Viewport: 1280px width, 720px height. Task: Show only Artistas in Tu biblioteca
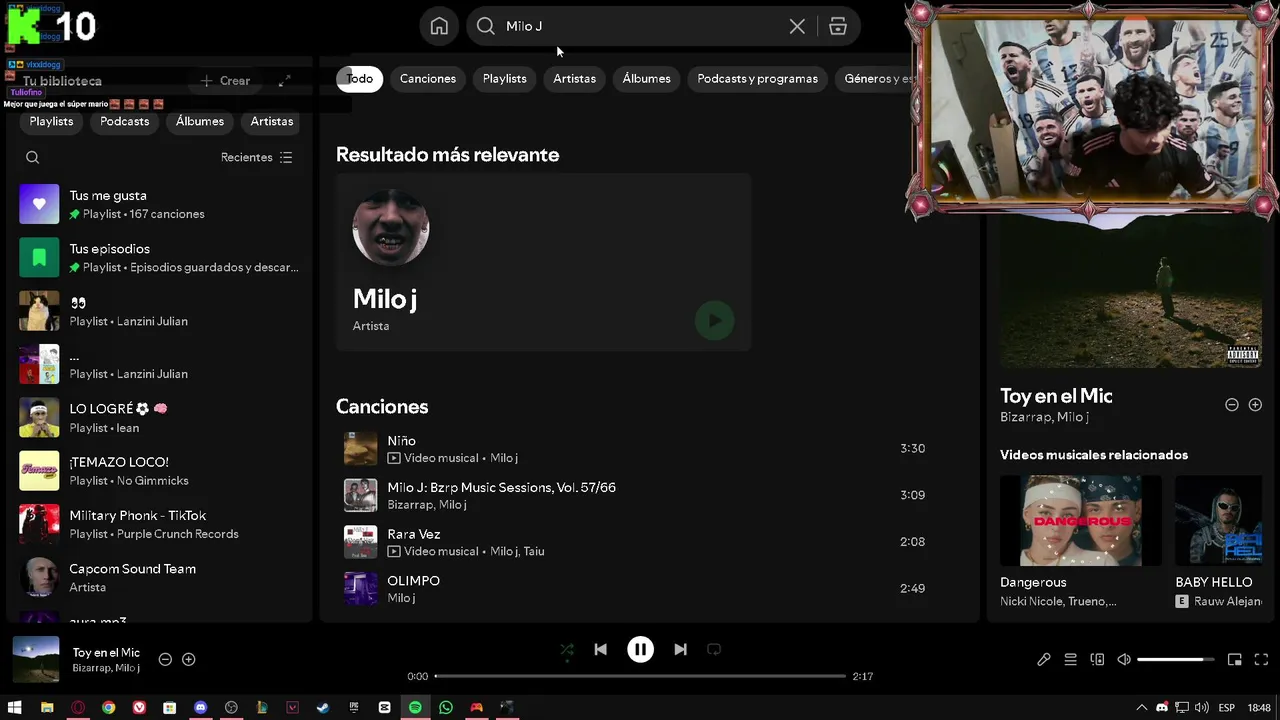click(x=272, y=121)
